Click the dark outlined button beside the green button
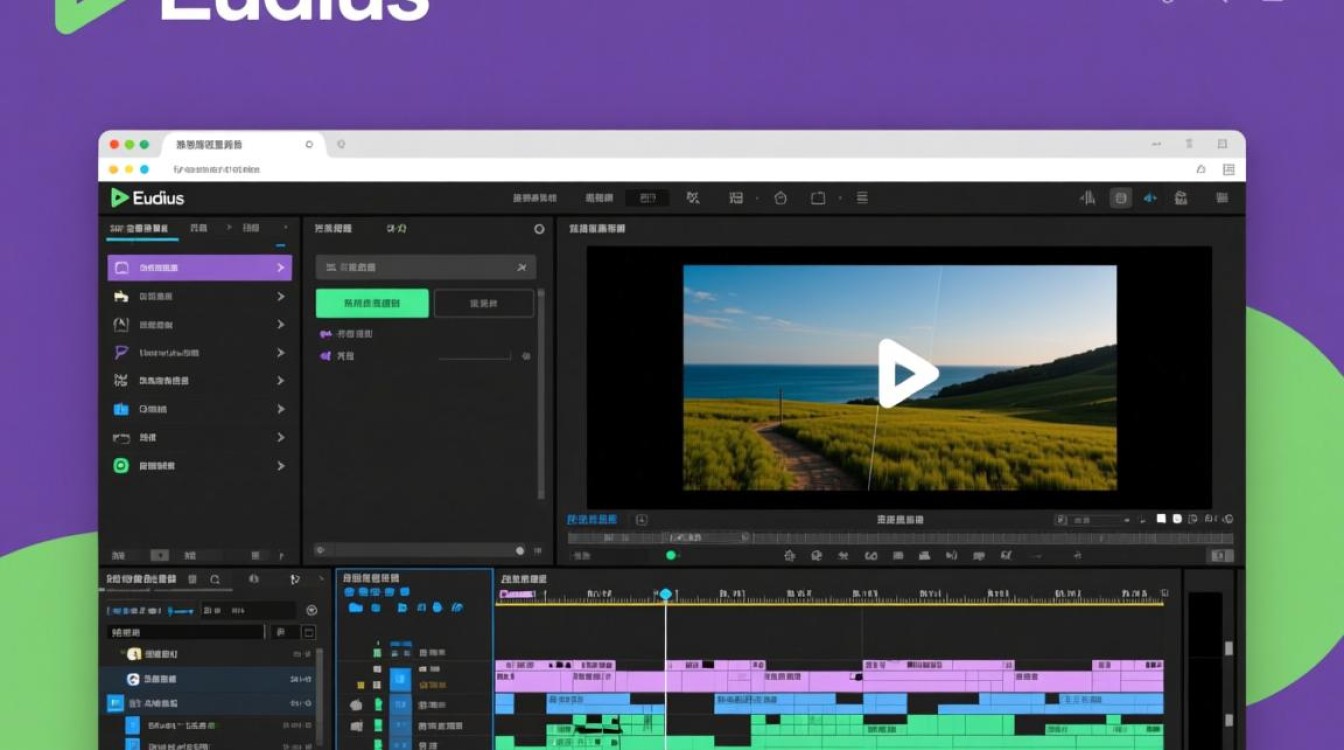Viewport: 1344px width, 750px height. (484, 303)
